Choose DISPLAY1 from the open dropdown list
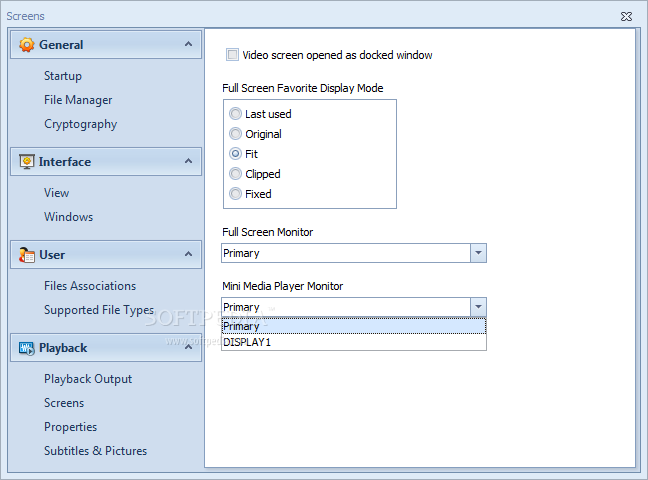This screenshot has height=480, width=648. pos(354,342)
